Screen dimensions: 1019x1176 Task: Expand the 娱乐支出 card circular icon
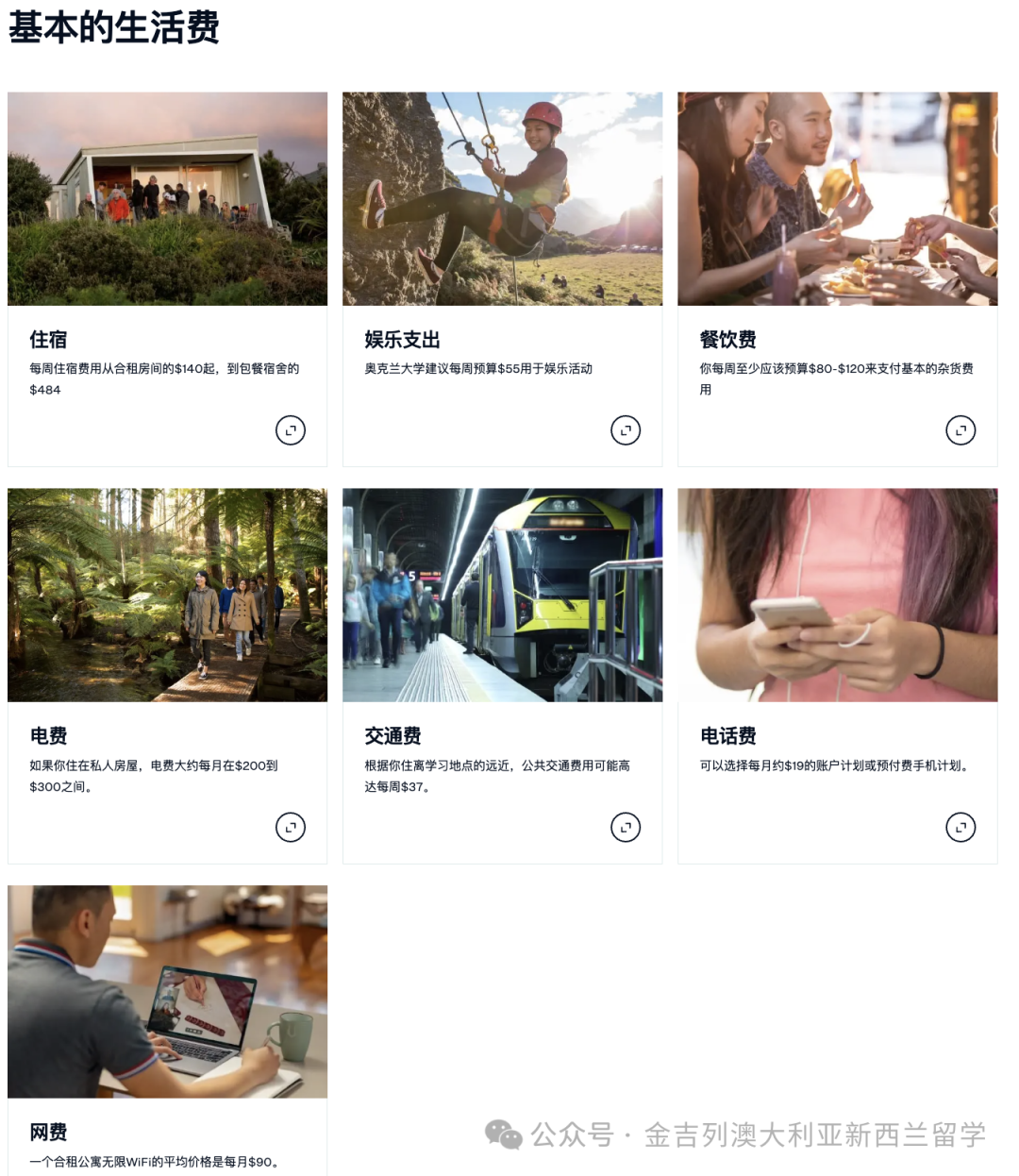[x=626, y=430]
